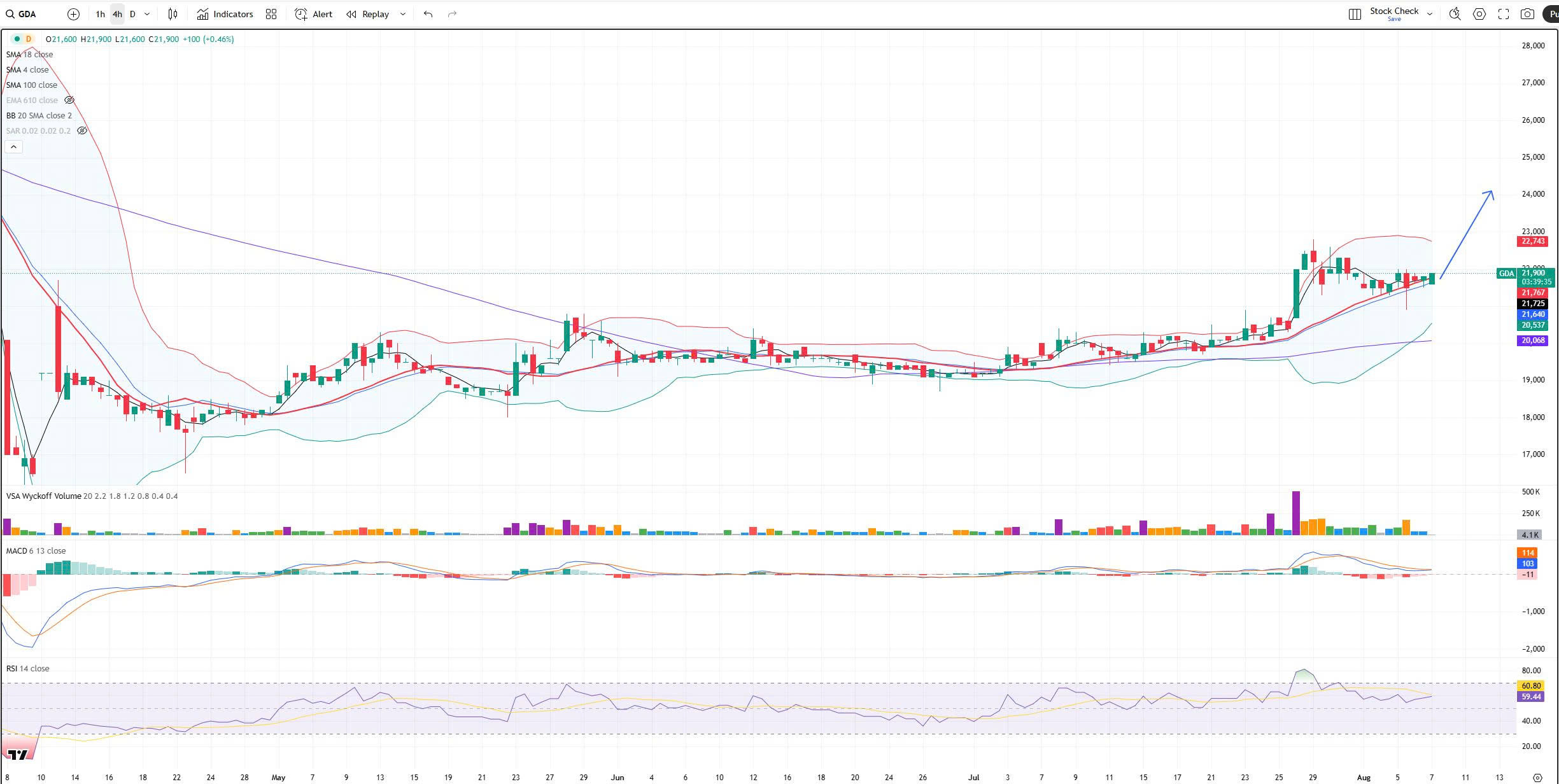Screen dimensions: 1559x784
Task: Click the black 21,725 price label
Action: point(1532,304)
